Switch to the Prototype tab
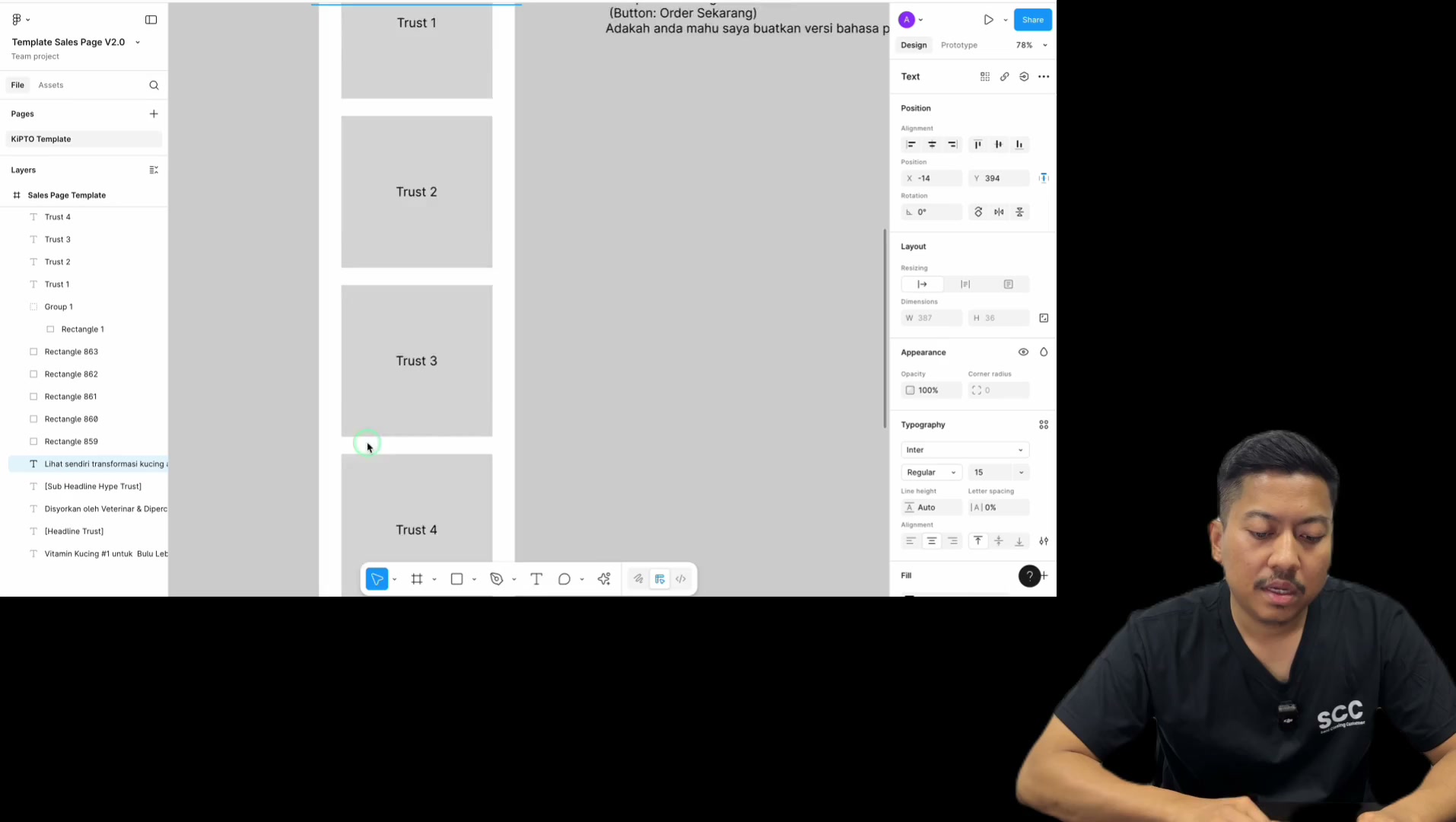This screenshot has height=822, width=1456. (958, 45)
